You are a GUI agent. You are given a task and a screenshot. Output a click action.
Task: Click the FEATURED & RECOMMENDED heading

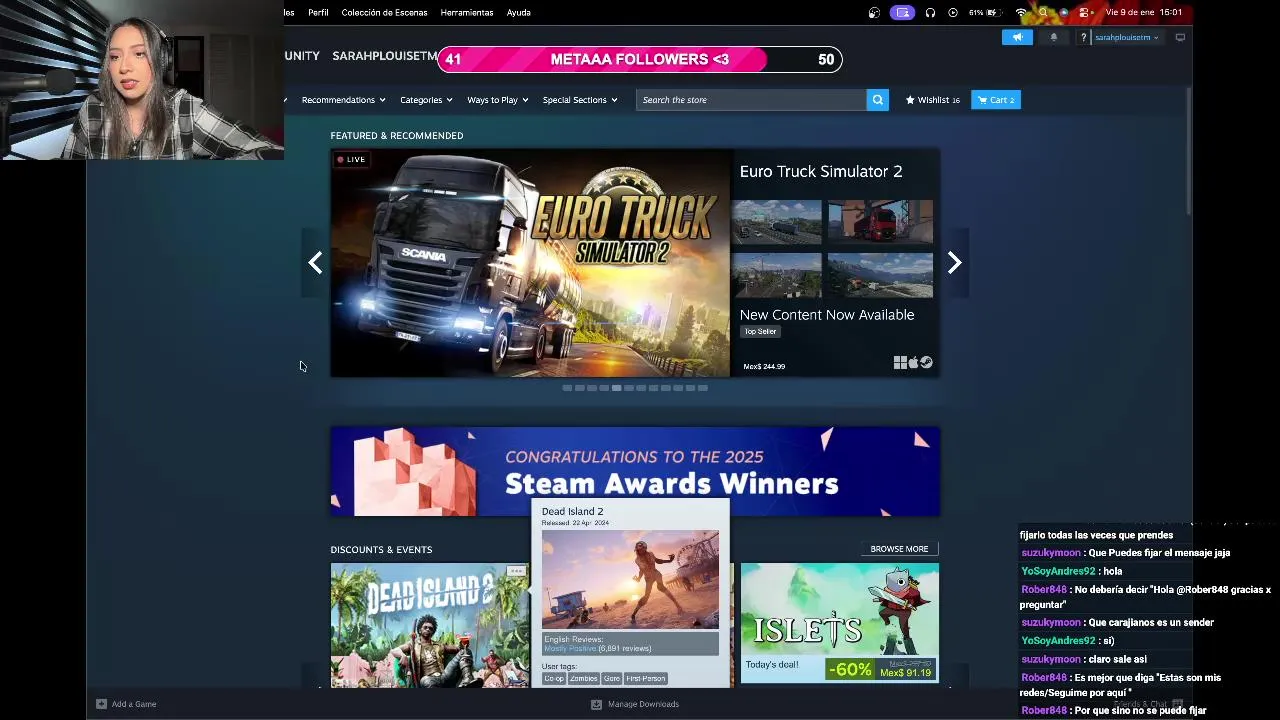397,136
